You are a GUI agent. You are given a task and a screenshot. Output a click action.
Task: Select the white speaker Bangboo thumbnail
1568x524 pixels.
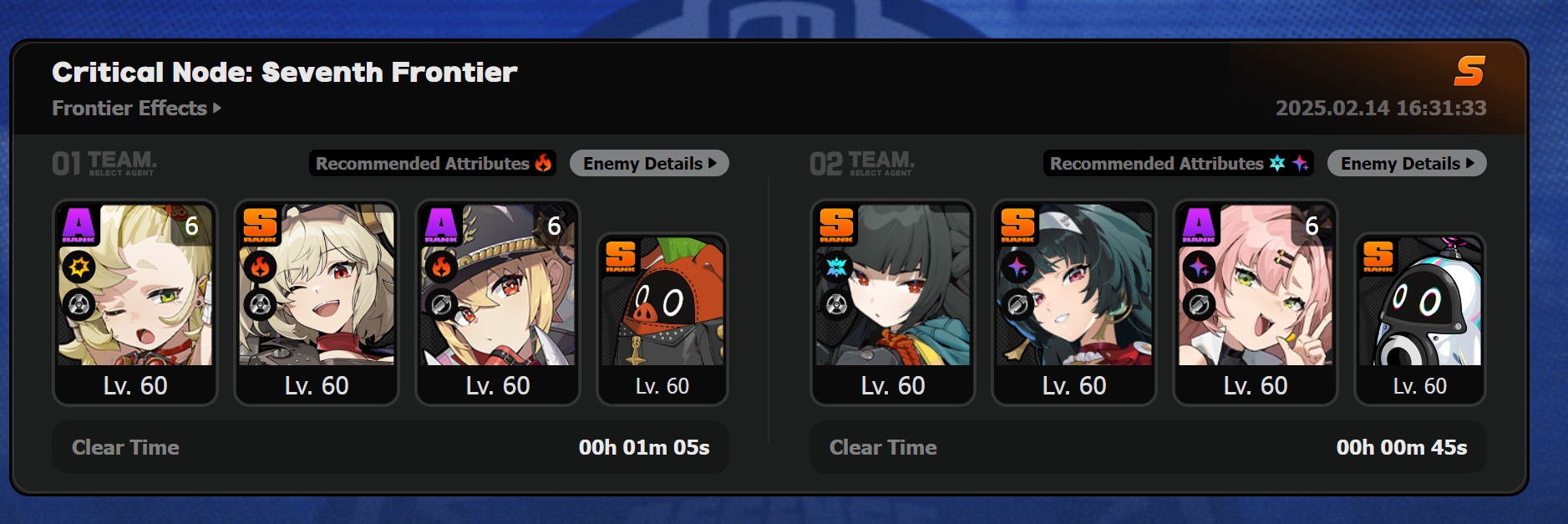[1420, 319]
